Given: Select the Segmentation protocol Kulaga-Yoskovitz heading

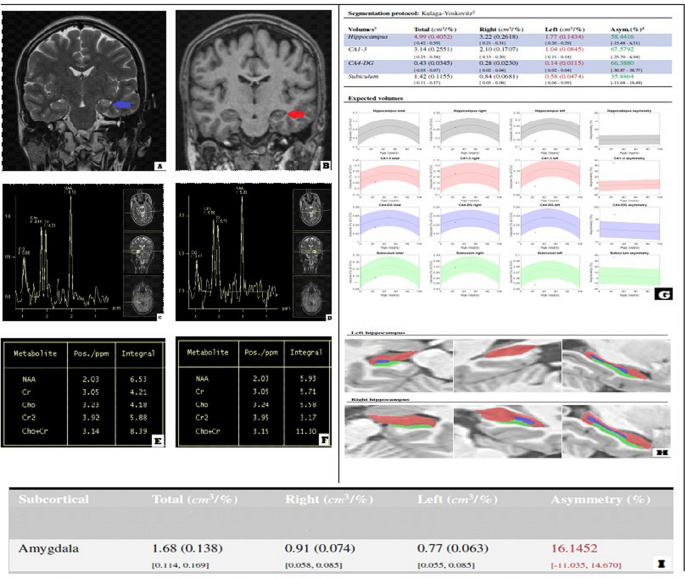Looking at the screenshot, I should coord(412,14).
